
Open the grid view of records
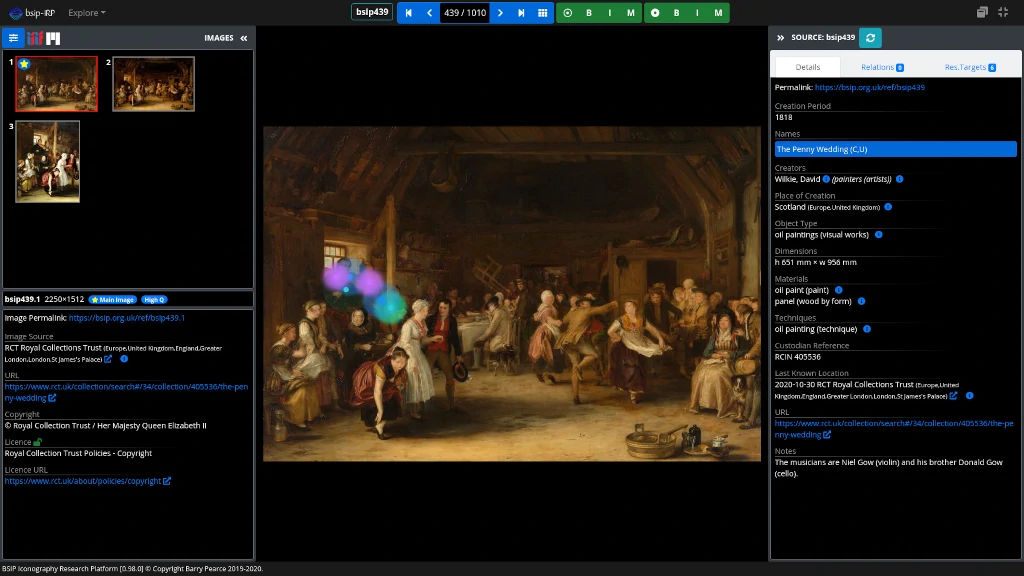pyautogui.click(x=542, y=13)
